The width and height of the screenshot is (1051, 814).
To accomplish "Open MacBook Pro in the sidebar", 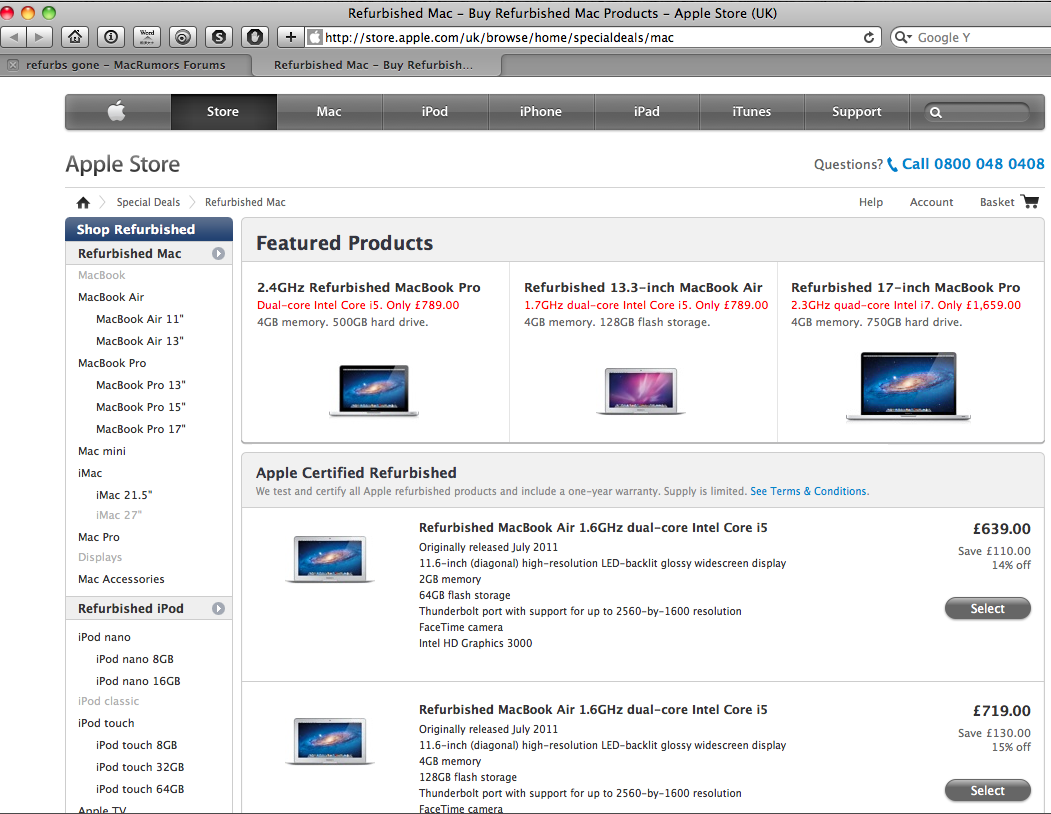I will (112, 363).
